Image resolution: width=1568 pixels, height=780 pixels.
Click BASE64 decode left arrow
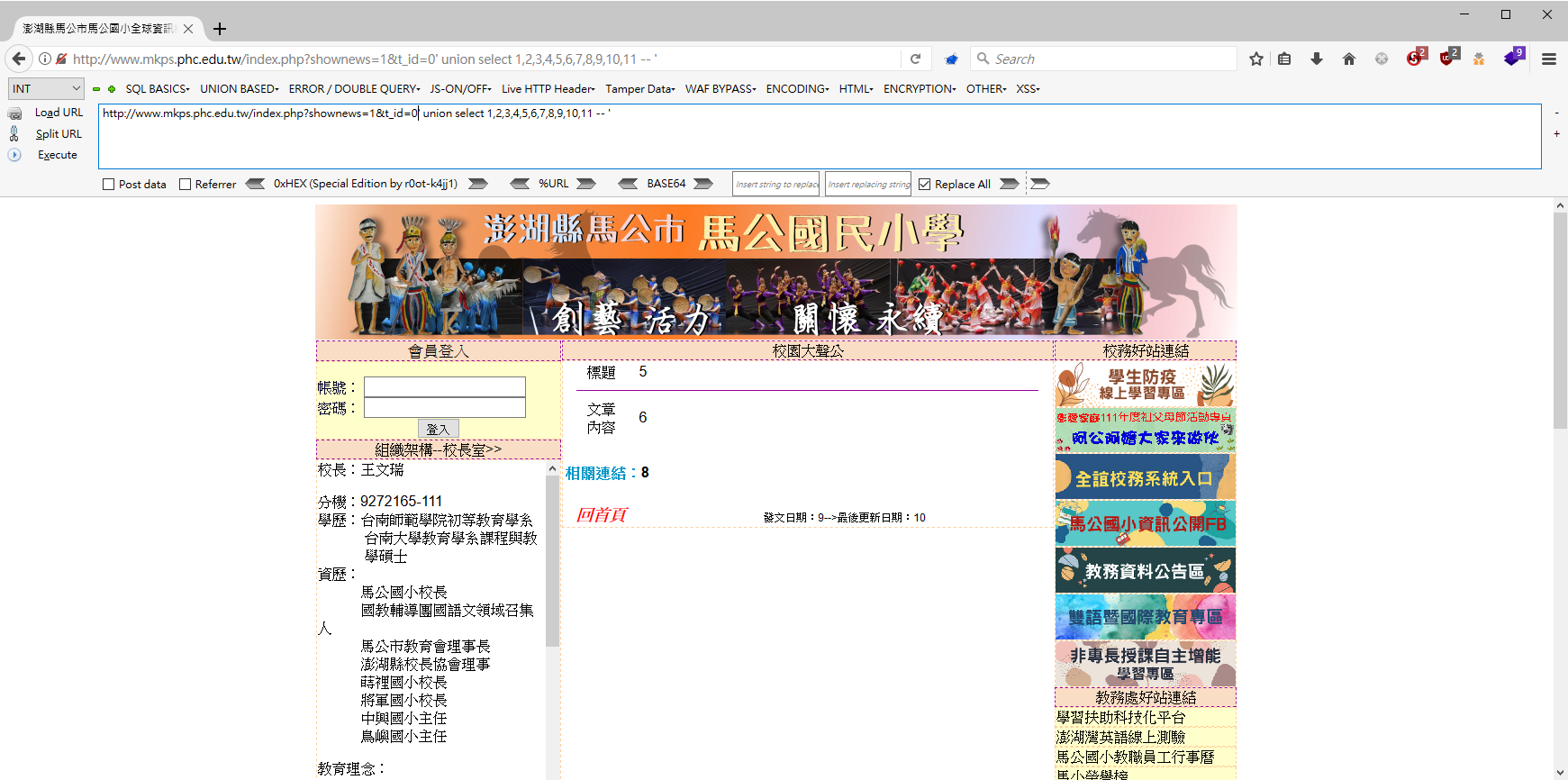628,184
